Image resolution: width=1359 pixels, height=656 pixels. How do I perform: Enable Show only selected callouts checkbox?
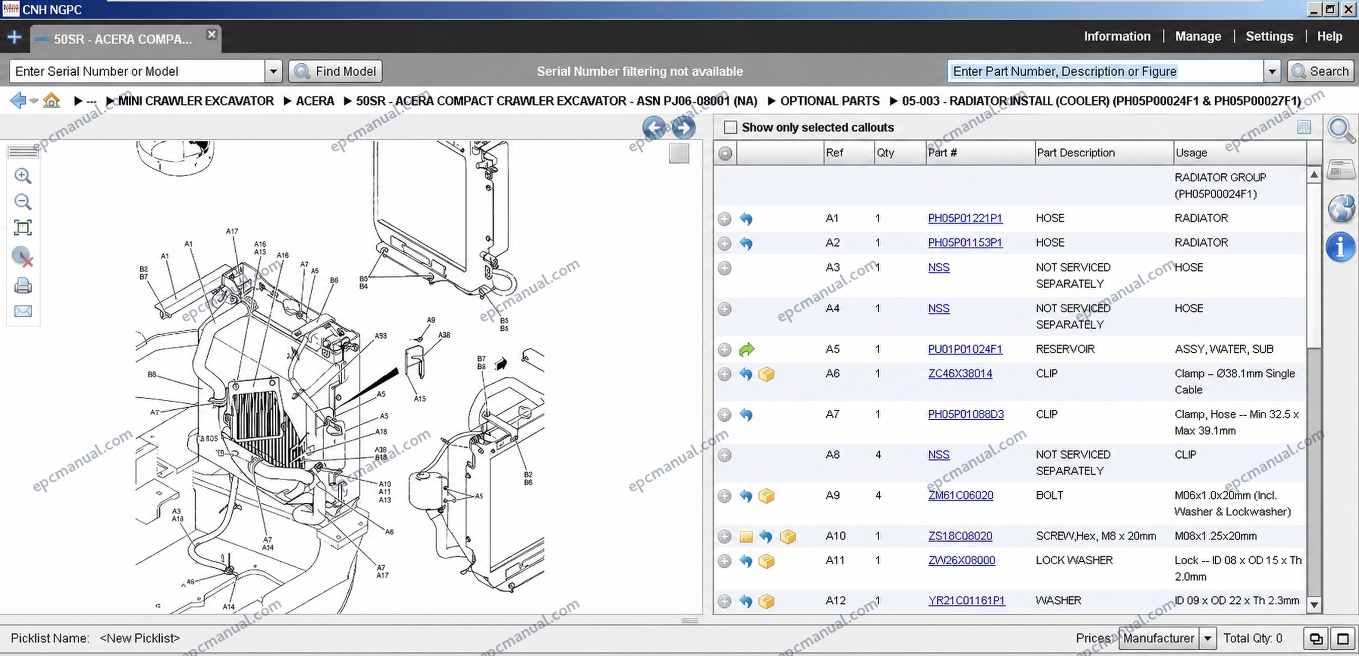730,127
